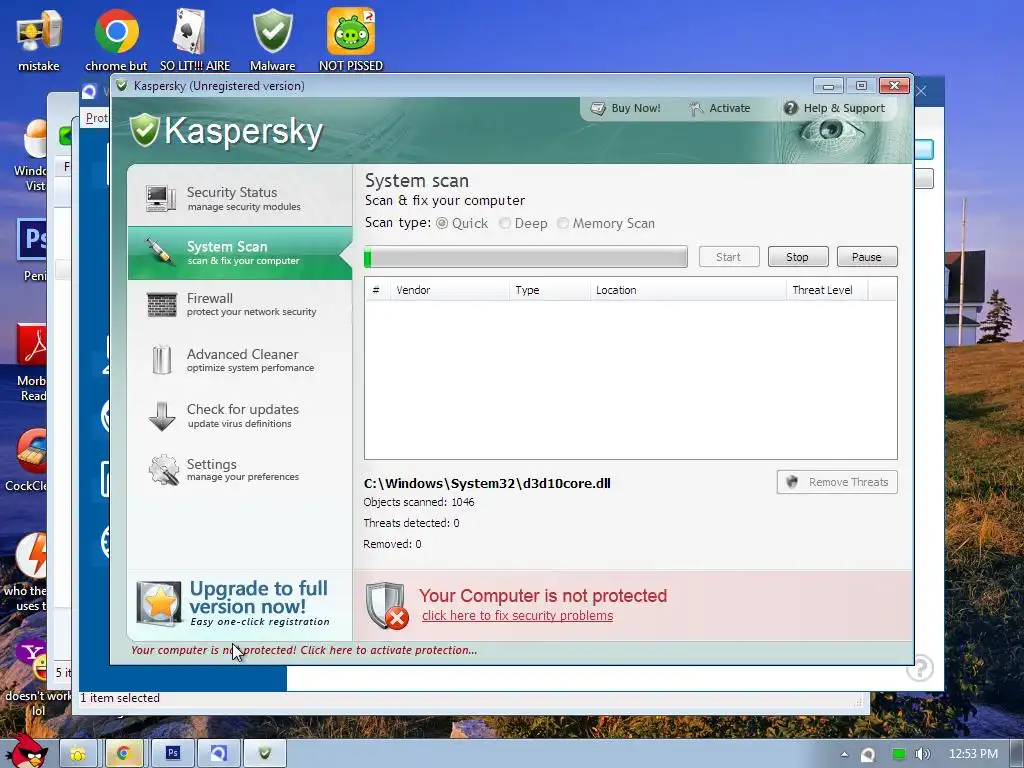Click 'click here to fix security problems' link
The image size is (1024, 768).
(517, 616)
